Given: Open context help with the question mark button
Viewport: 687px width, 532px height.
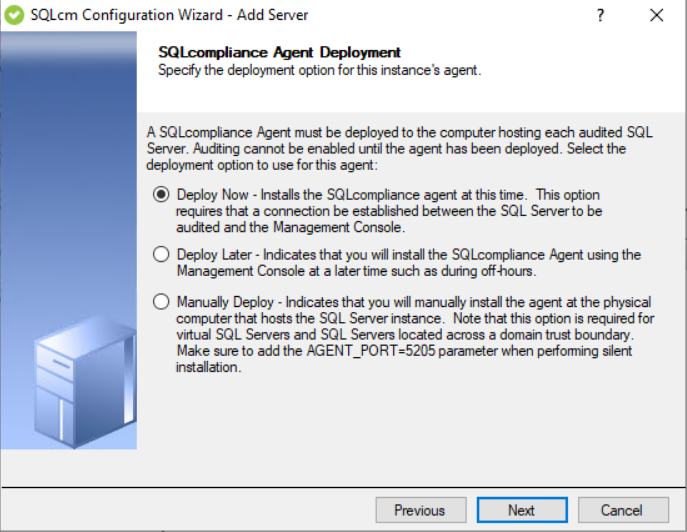Looking at the screenshot, I should coord(601,15).
